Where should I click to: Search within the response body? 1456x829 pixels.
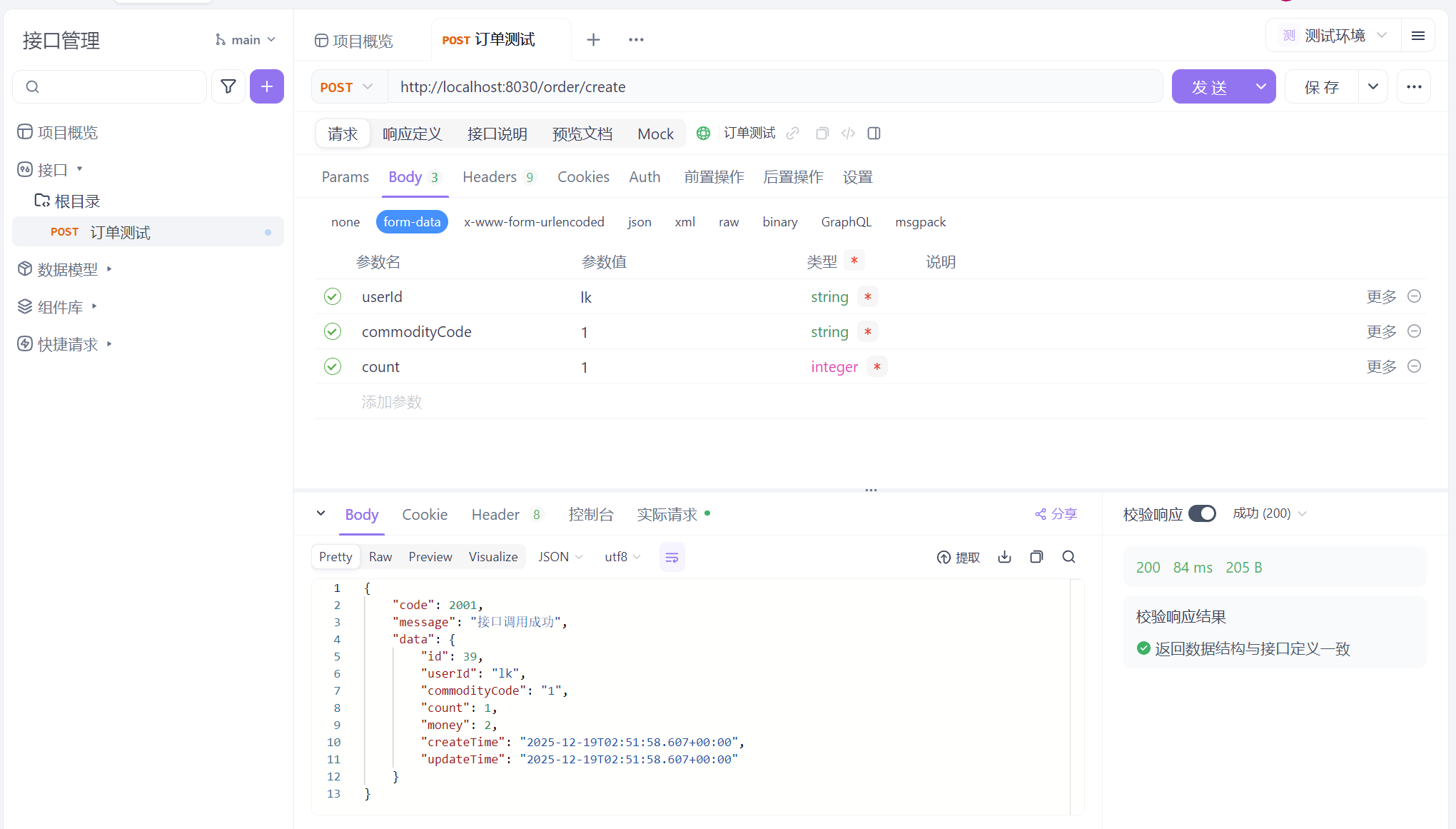[x=1068, y=557]
